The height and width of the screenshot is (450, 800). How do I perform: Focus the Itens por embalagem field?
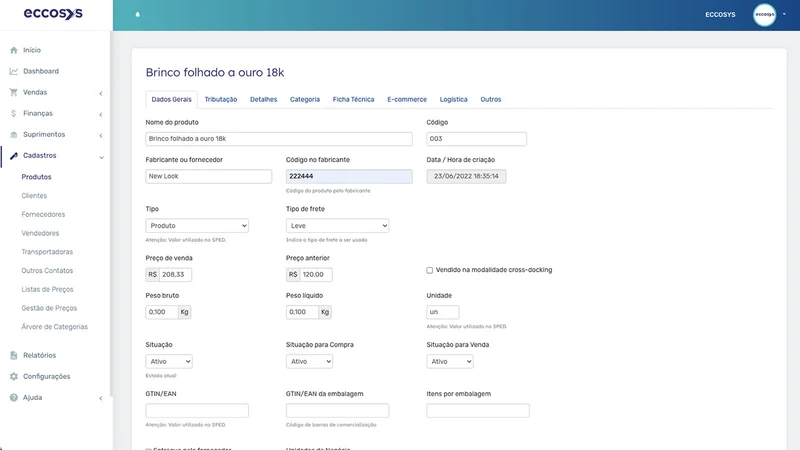478,411
